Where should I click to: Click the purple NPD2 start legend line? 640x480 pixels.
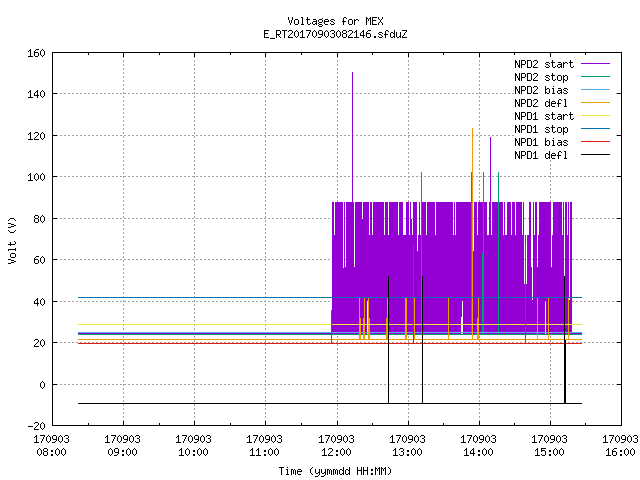click(595, 64)
